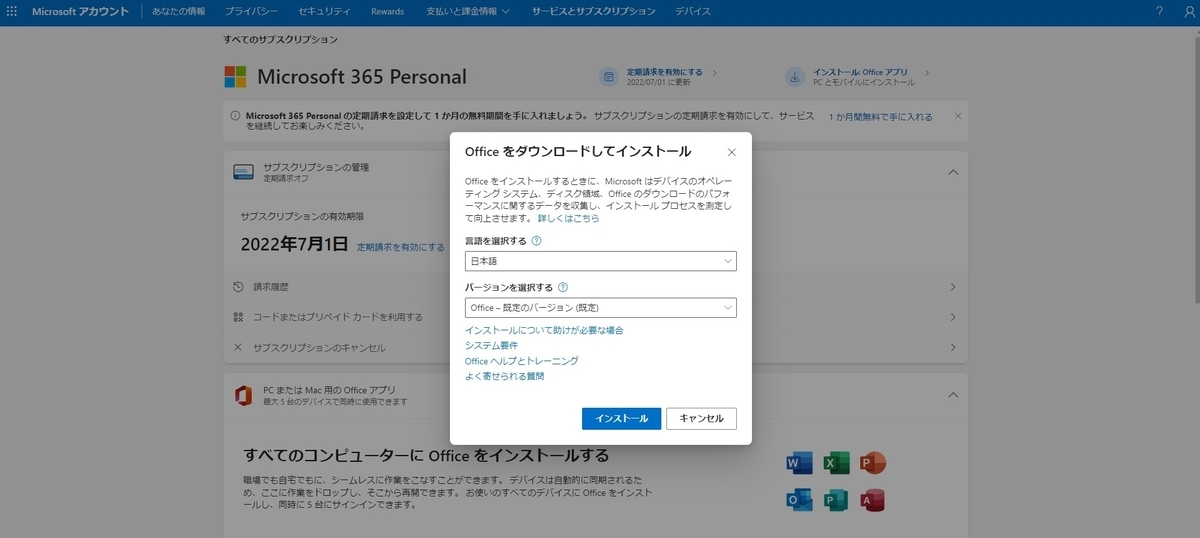Click the help question mark in header

[1159, 11]
